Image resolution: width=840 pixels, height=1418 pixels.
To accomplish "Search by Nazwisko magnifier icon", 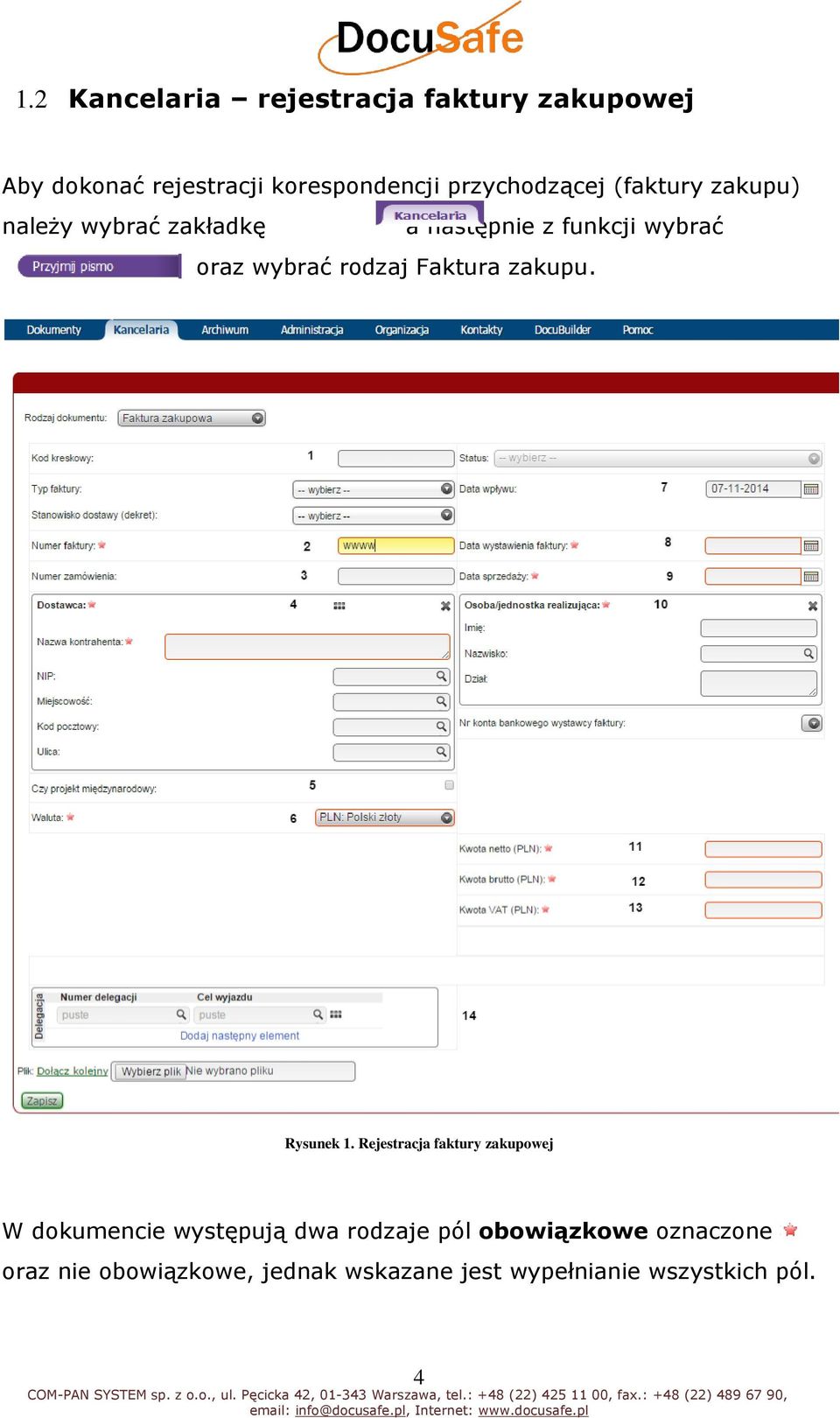I will [808, 654].
